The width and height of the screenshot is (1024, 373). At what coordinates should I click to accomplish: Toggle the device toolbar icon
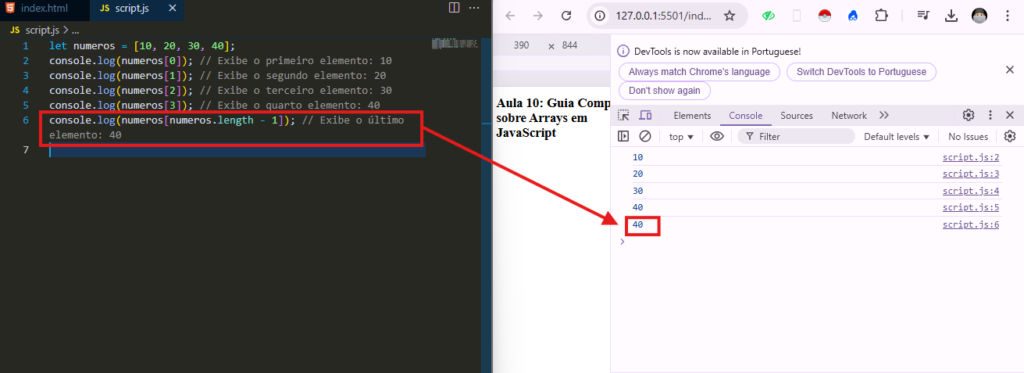pyautogui.click(x=645, y=116)
